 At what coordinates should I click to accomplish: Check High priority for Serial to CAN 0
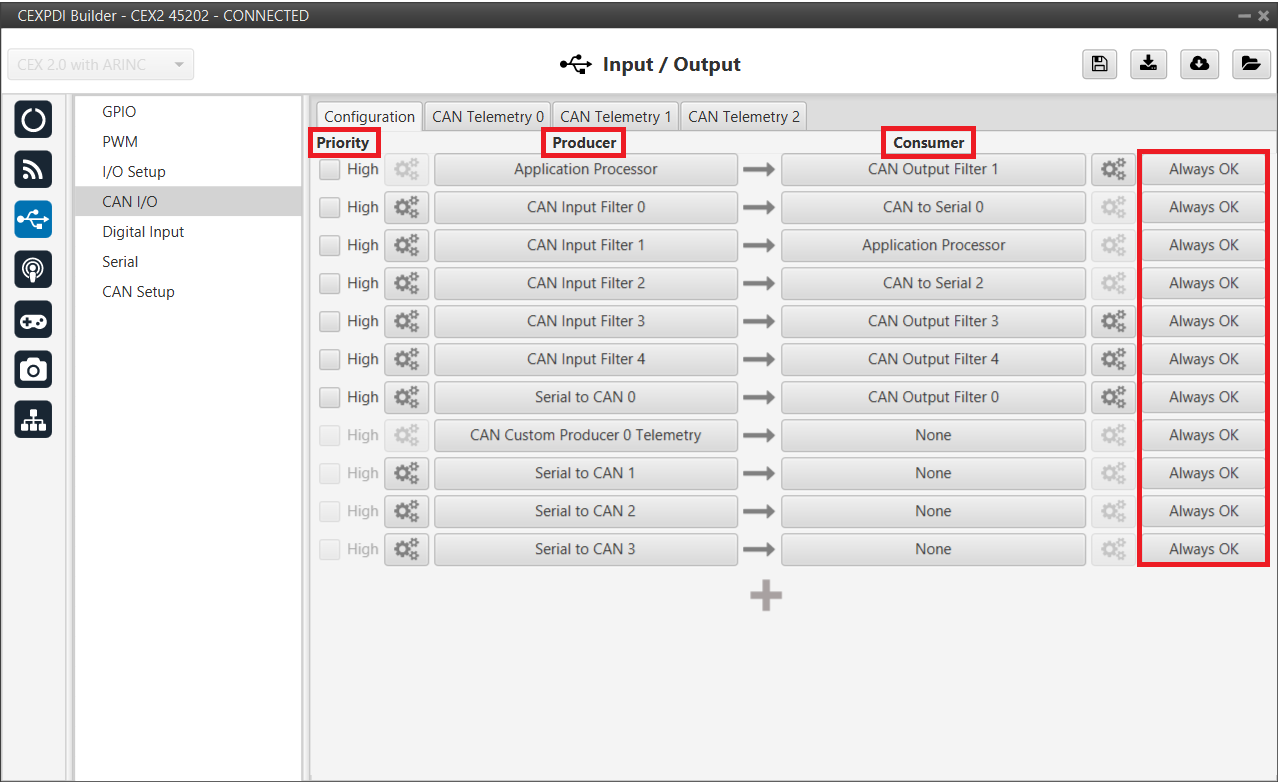(330, 398)
